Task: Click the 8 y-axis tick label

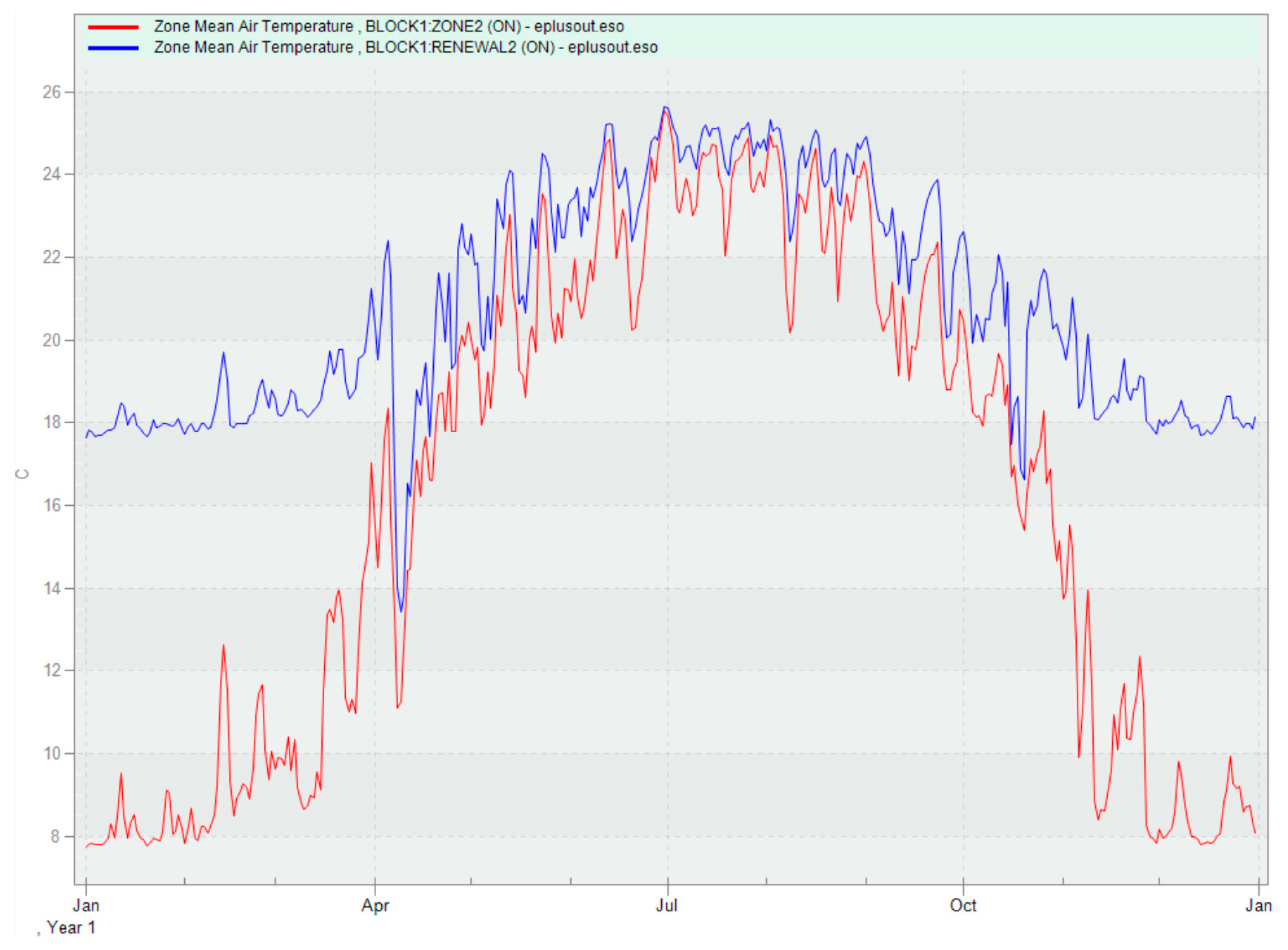Action: pyautogui.click(x=55, y=836)
